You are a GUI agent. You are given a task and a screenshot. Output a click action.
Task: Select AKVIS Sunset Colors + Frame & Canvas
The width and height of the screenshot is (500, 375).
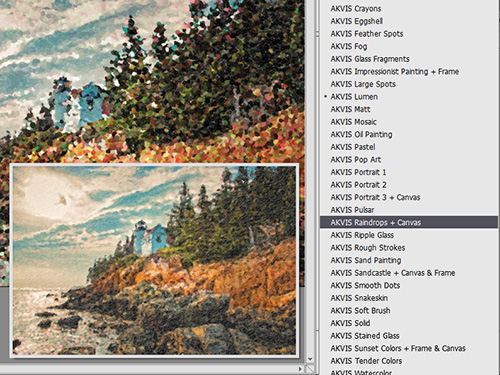pyautogui.click(x=398, y=348)
